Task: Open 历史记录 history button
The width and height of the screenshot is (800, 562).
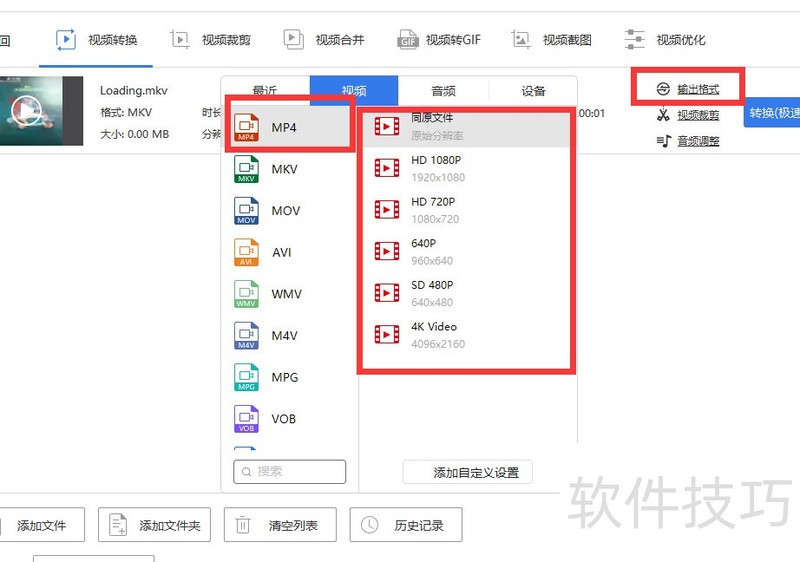Action: click(x=398, y=525)
